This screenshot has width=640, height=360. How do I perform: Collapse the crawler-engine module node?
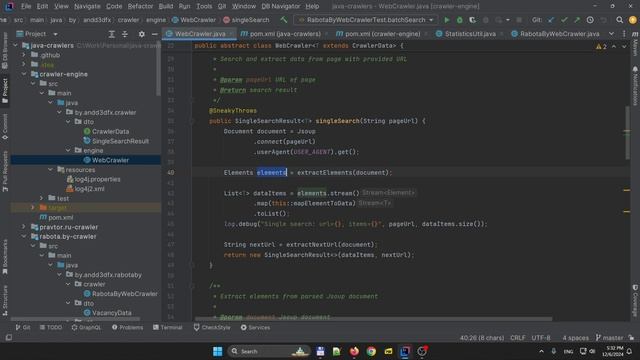point(24,74)
